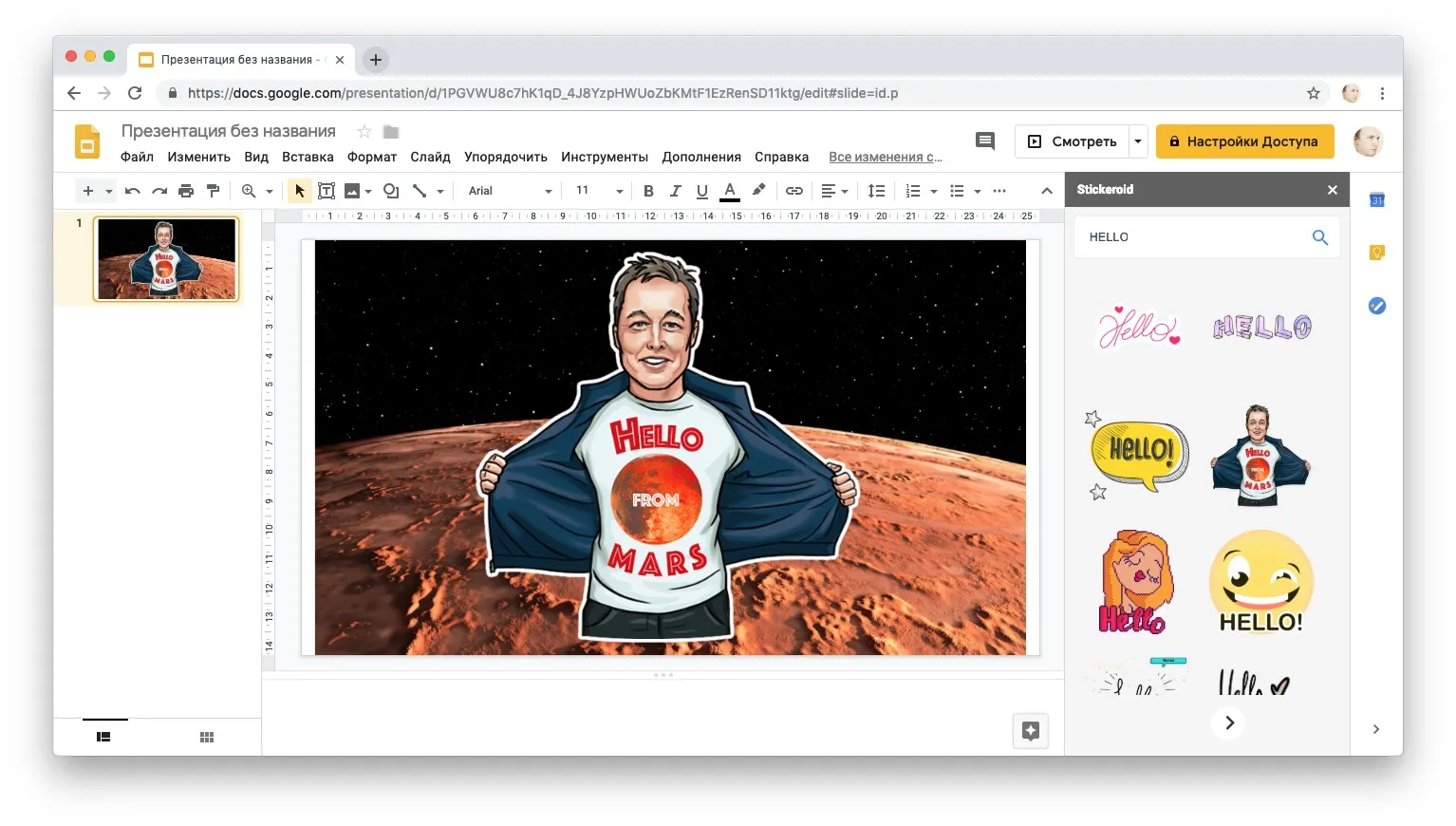Select the paint format tool
This screenshot has height=826, width=1456.
(213, 191)
